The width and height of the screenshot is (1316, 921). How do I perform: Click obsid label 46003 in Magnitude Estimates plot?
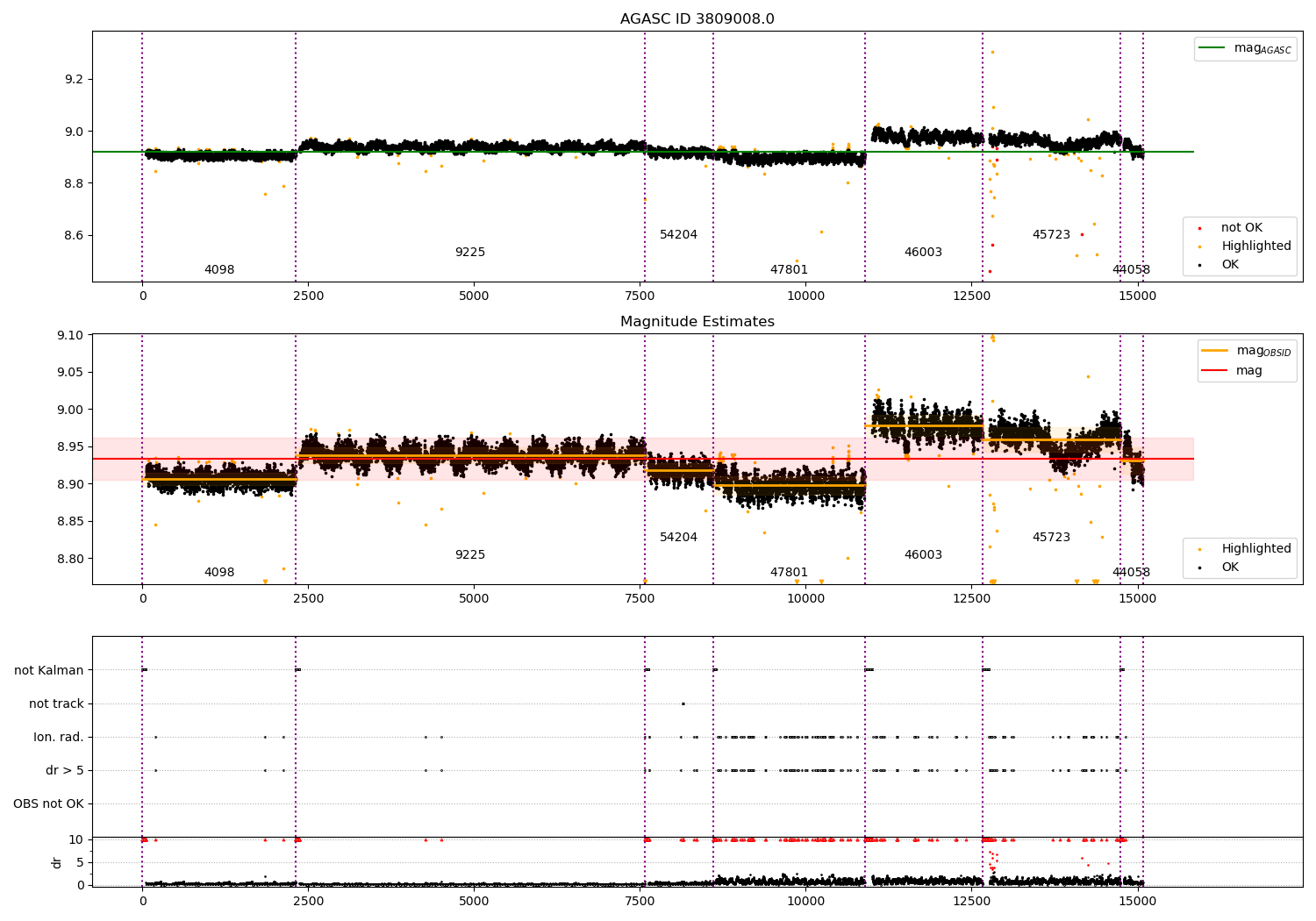click(924, 555)
